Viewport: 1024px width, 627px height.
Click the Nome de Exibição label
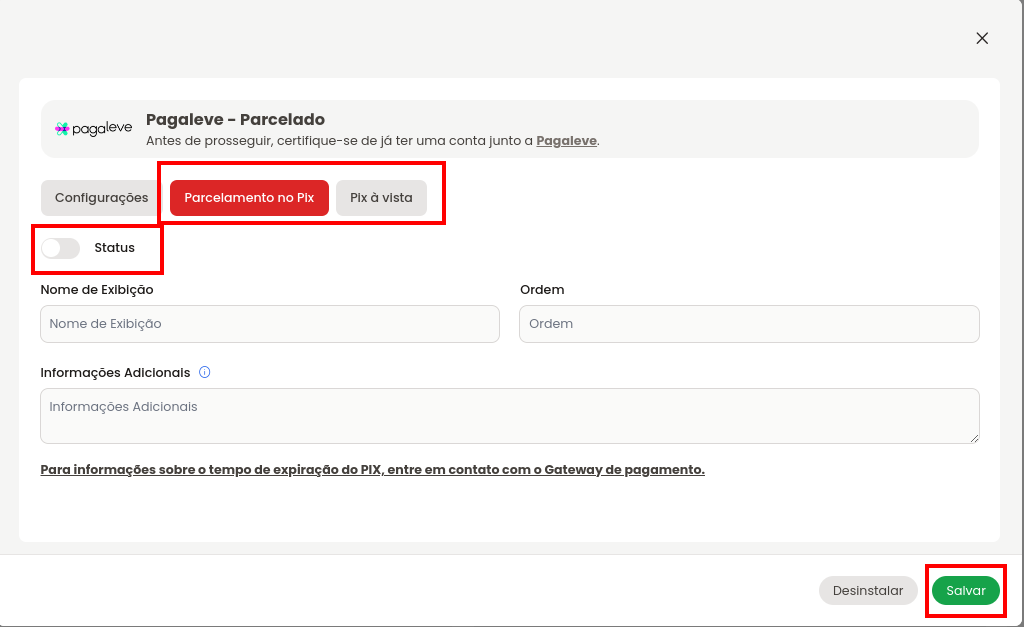(97, 289)
